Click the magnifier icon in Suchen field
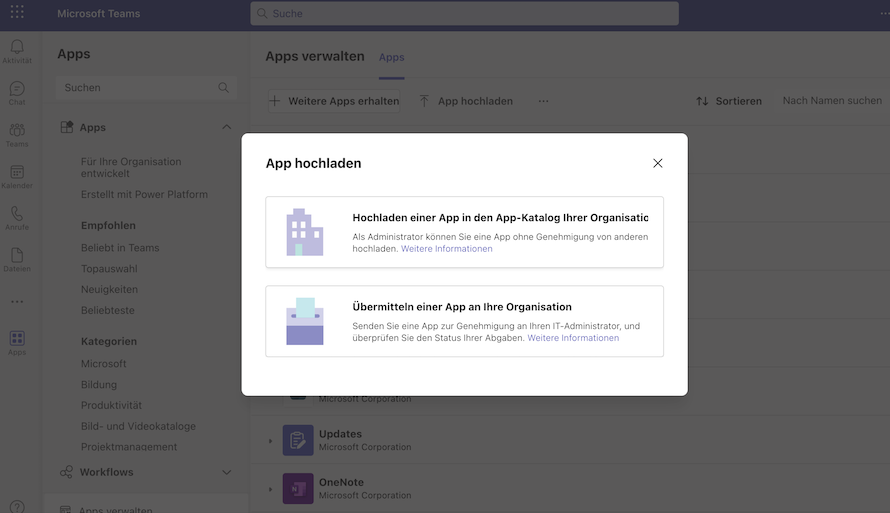Image resolution: width=890 pixels, height=513 pixels. tap(224, 87)
